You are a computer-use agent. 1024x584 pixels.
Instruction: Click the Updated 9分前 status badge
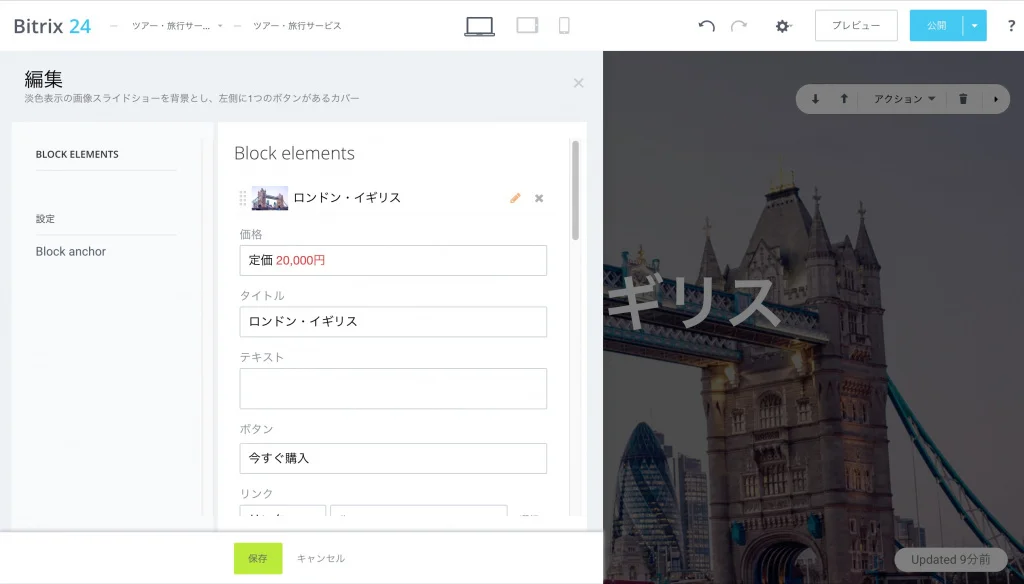950,560
